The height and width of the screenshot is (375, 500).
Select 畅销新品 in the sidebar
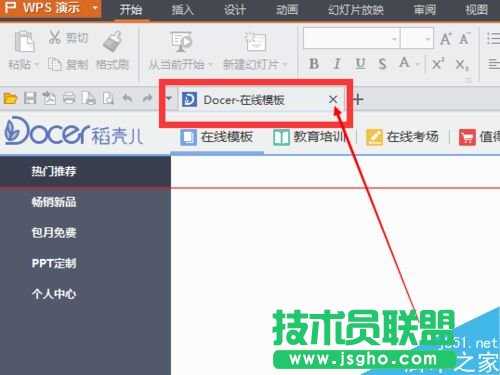pos(85,202)
